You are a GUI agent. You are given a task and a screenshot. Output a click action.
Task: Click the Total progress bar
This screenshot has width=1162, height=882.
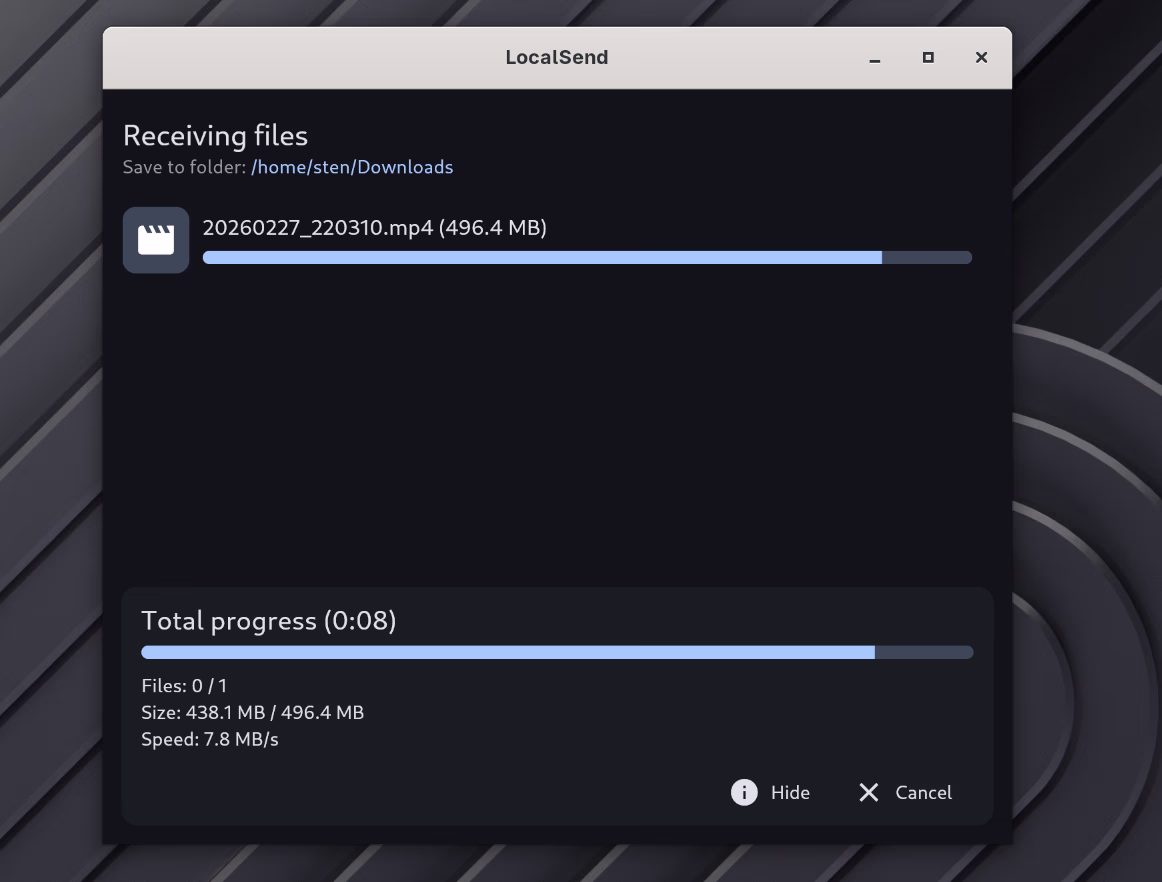pos(557,651)
